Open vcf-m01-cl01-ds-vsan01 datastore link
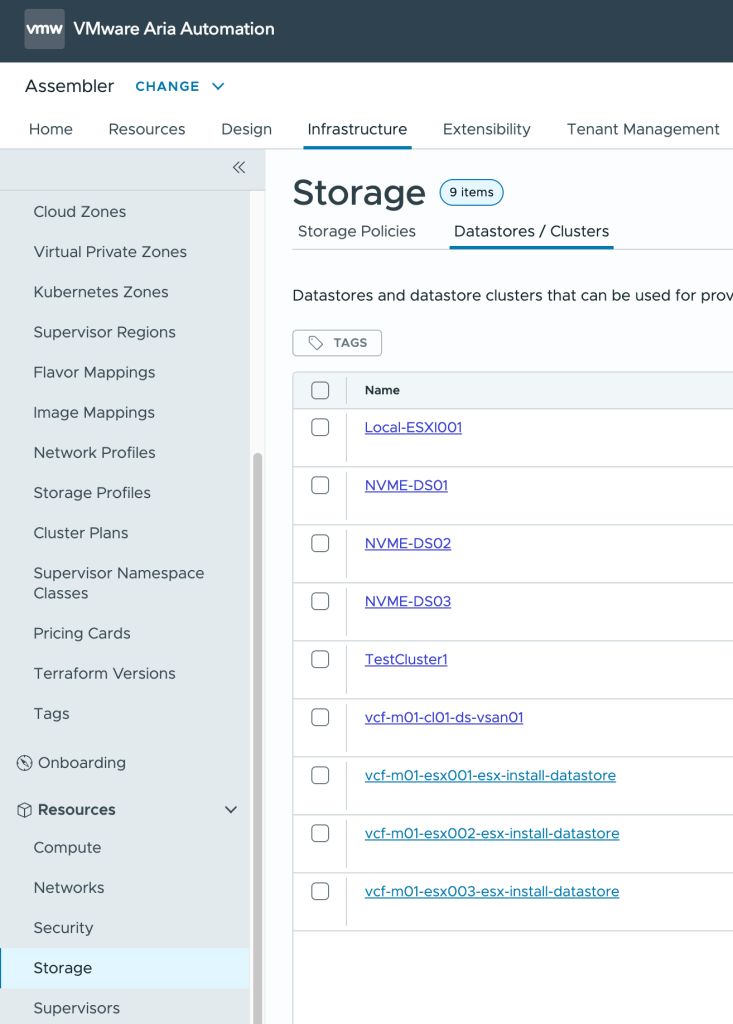Viewport: 733px width, 1024px height. [444, 717]
